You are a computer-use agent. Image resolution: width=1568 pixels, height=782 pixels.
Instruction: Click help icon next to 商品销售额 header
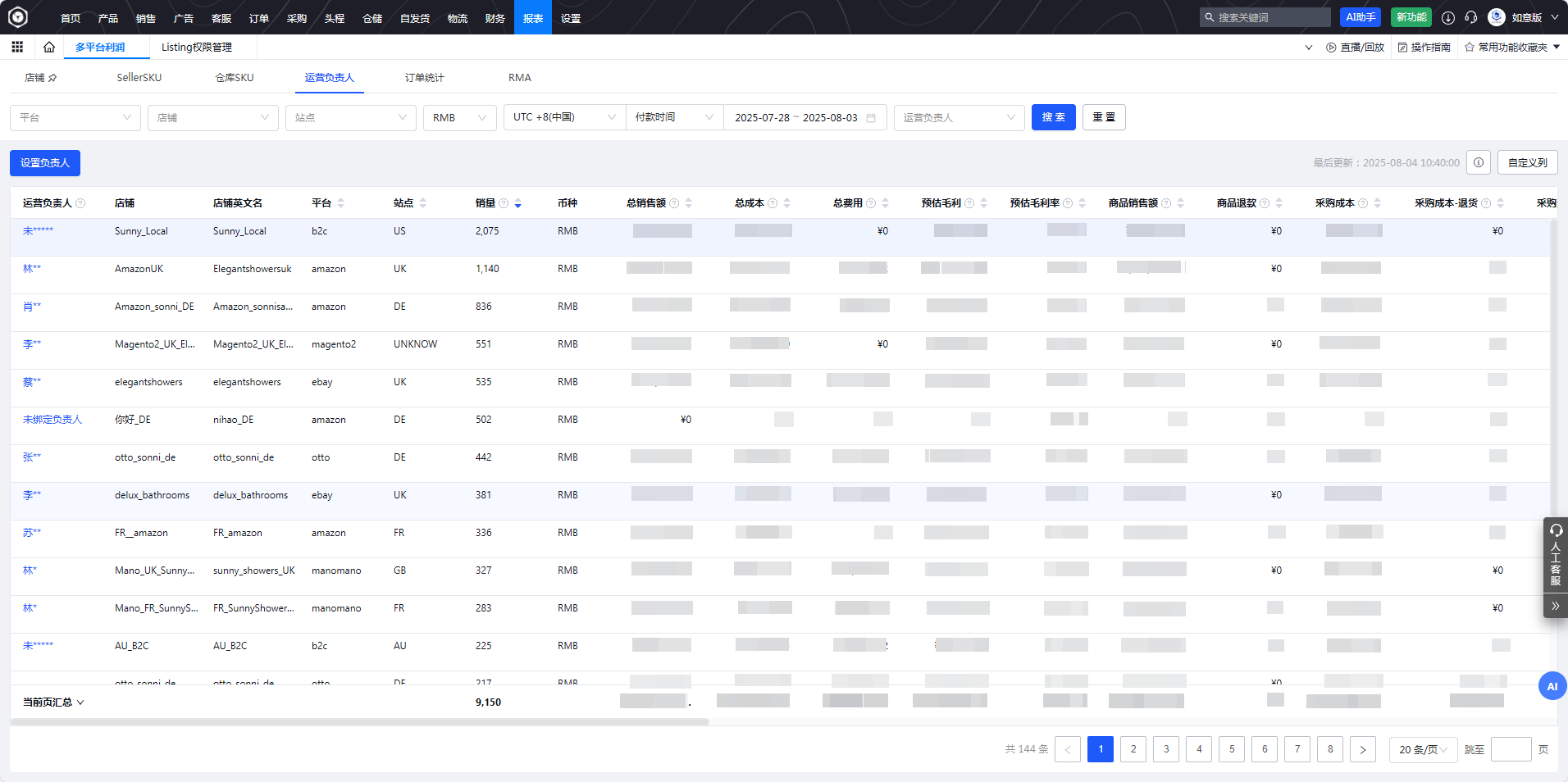point(1166,203)
